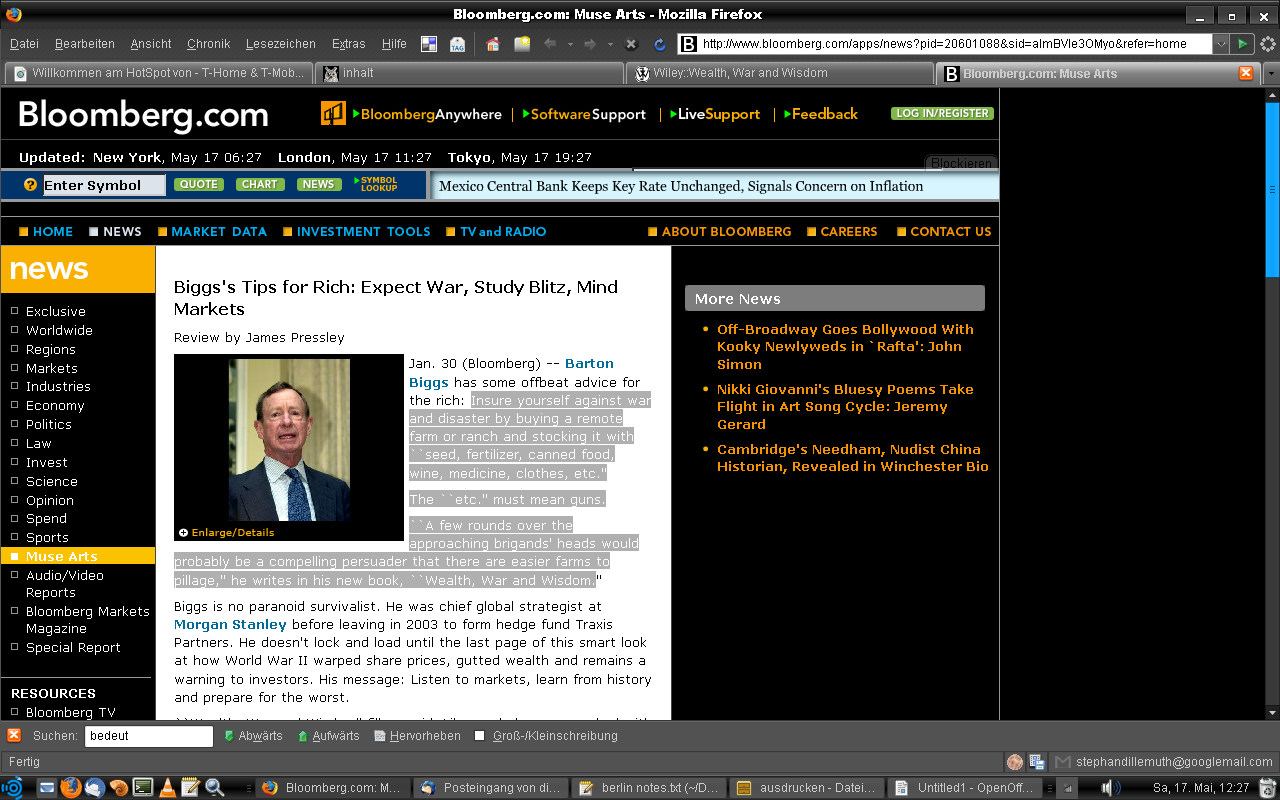Click the green NEWS button
The height and width of the screenshot is (800, 1280).
319,184
